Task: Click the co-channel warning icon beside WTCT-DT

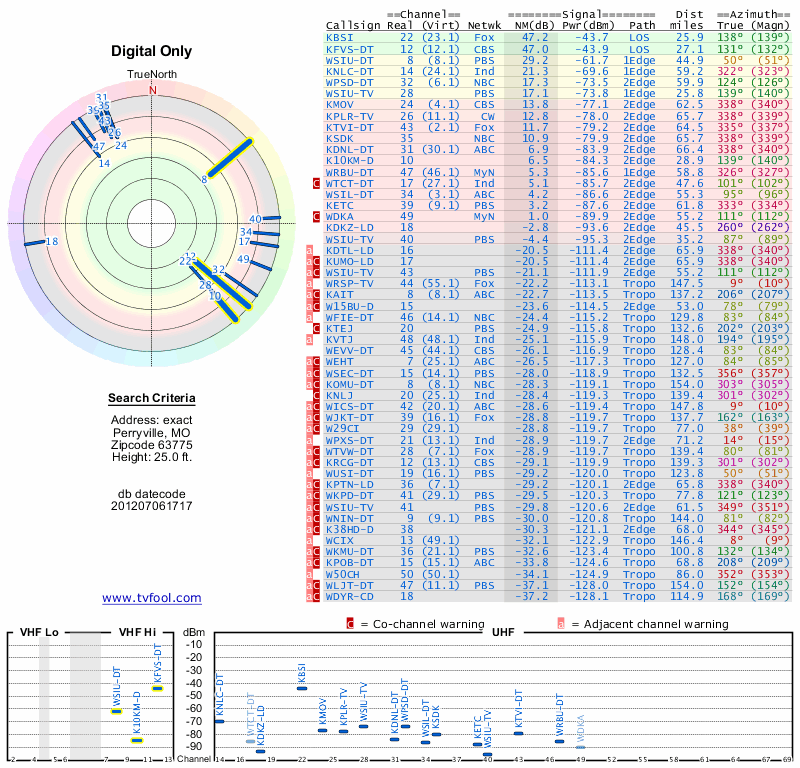Action: click(x=316, y=183)
